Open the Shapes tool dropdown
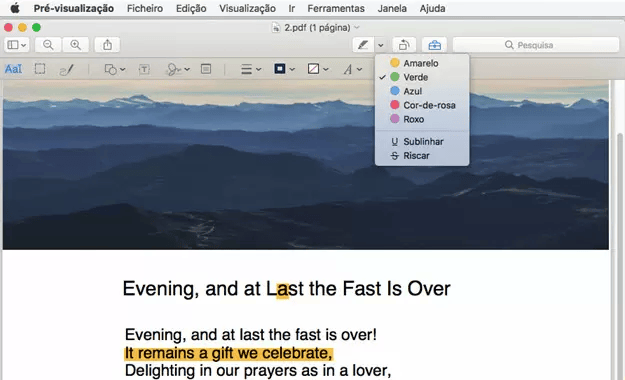Screen dimensions: 625x380 coord(114,69)
